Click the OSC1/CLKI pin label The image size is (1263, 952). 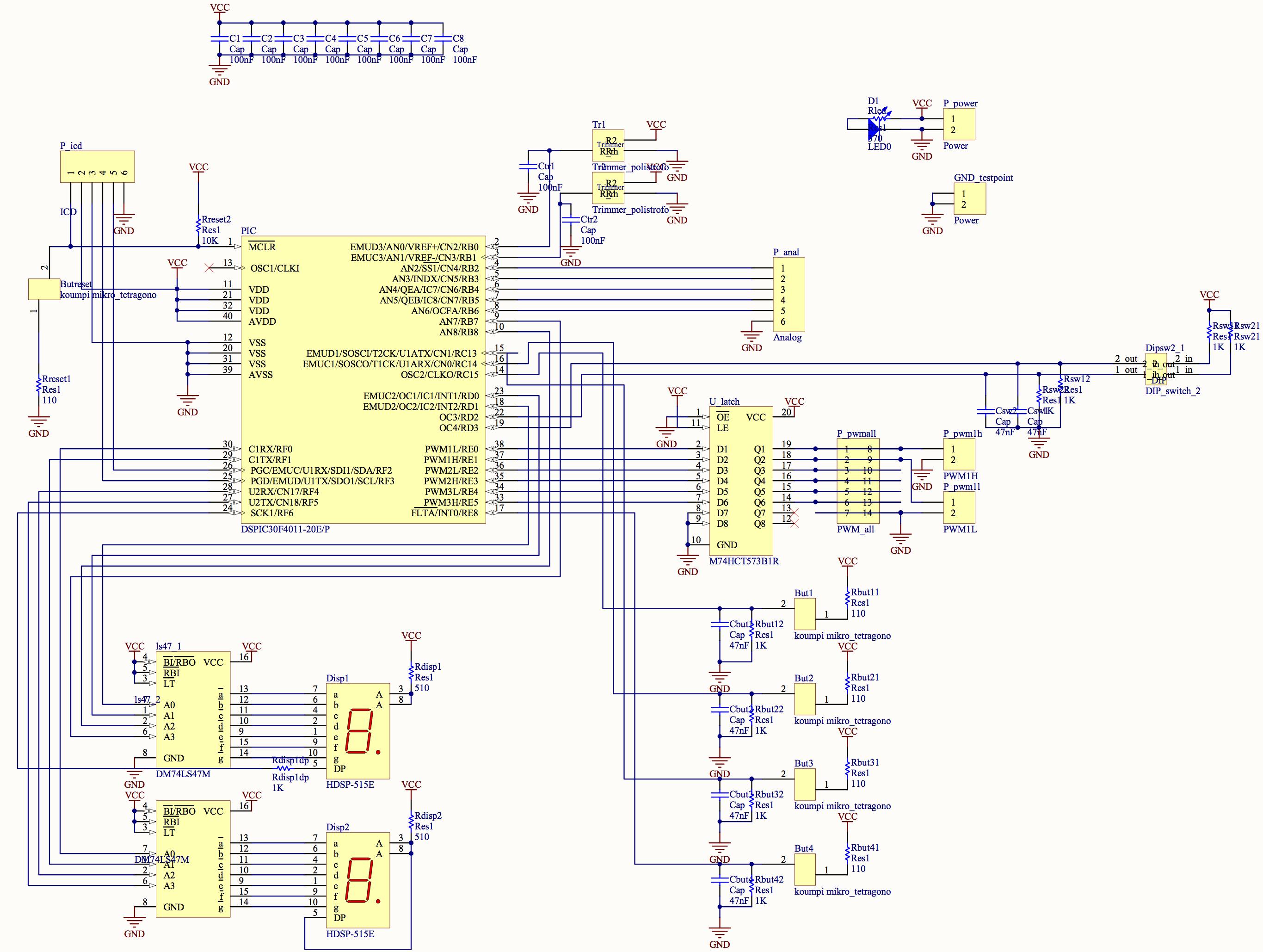pos(275,268)
